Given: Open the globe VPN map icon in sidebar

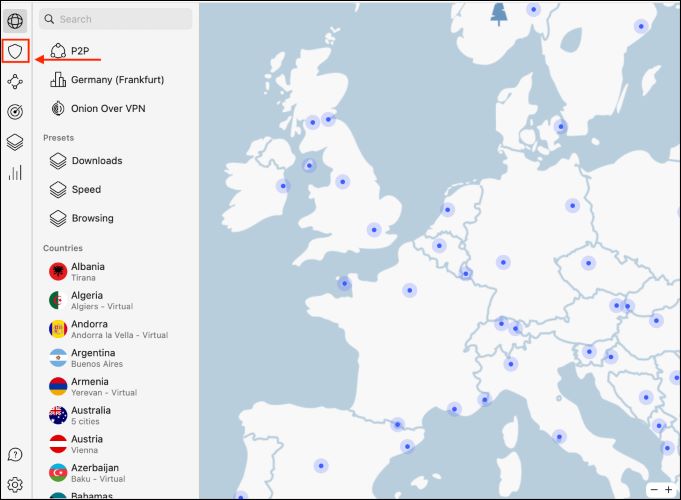Looking at the screenshot, I should coord(15,20).
